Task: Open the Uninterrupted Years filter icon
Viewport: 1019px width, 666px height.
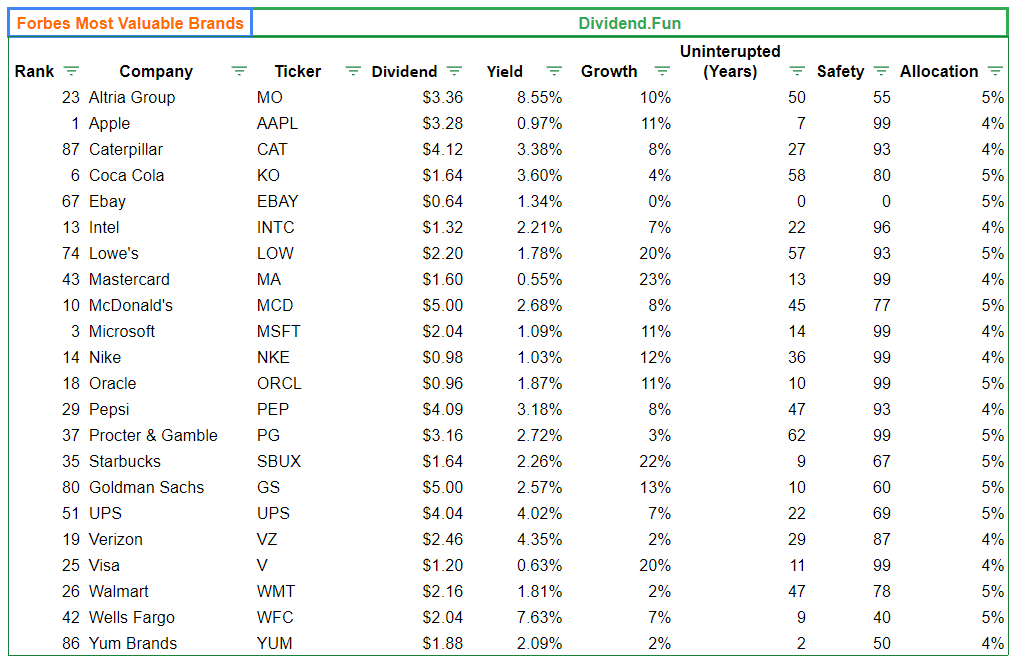Action: 797,71
